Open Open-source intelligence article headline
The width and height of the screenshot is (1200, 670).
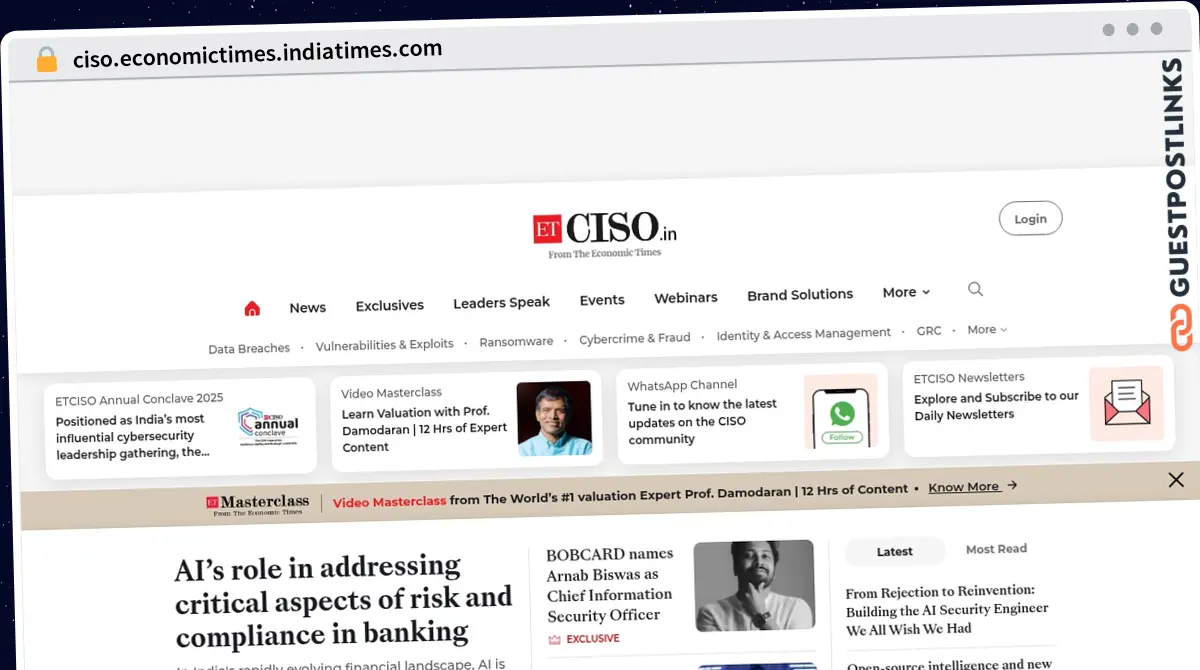tap(948, 664)
